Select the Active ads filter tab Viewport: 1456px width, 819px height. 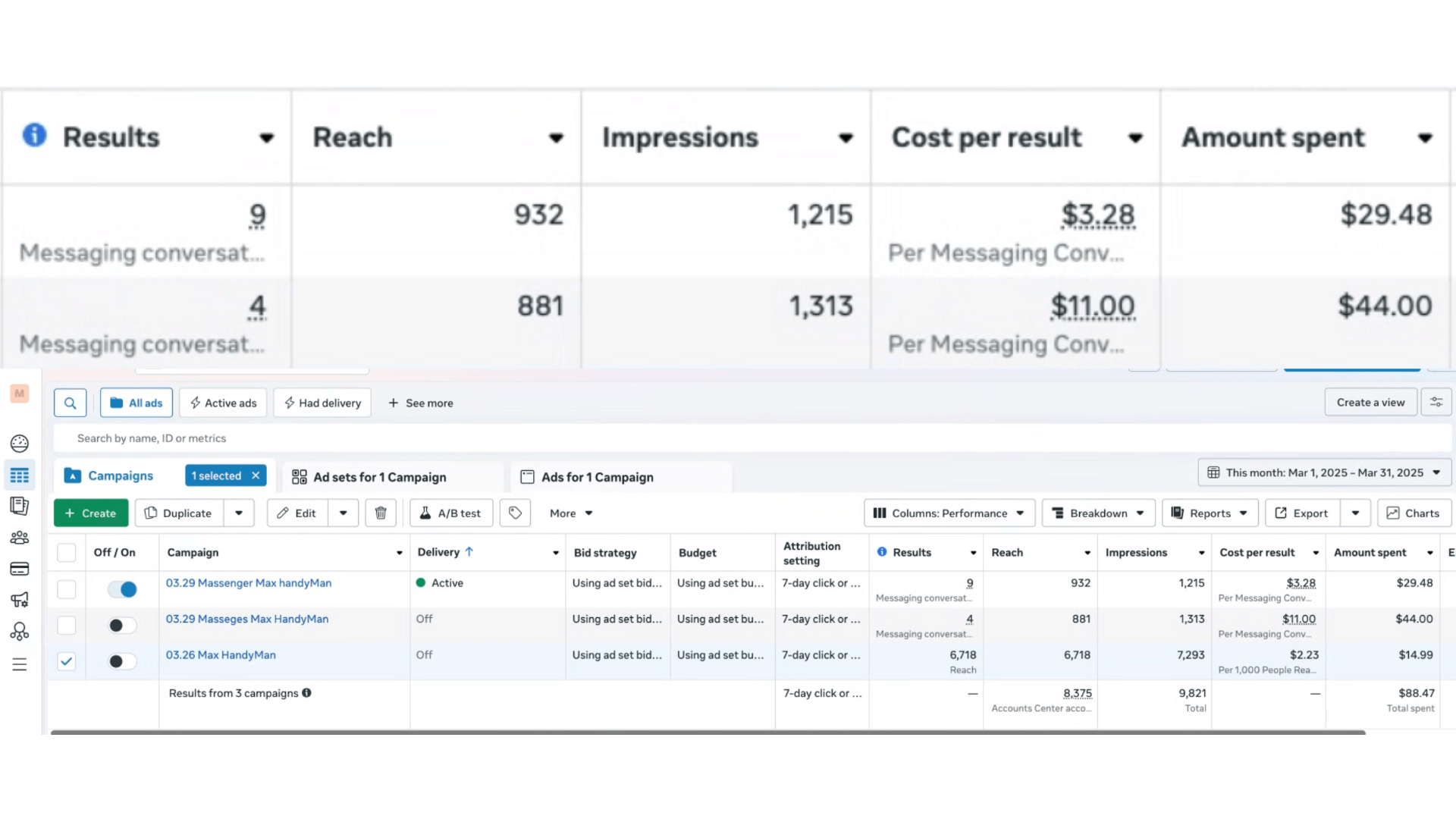(223, 403)
